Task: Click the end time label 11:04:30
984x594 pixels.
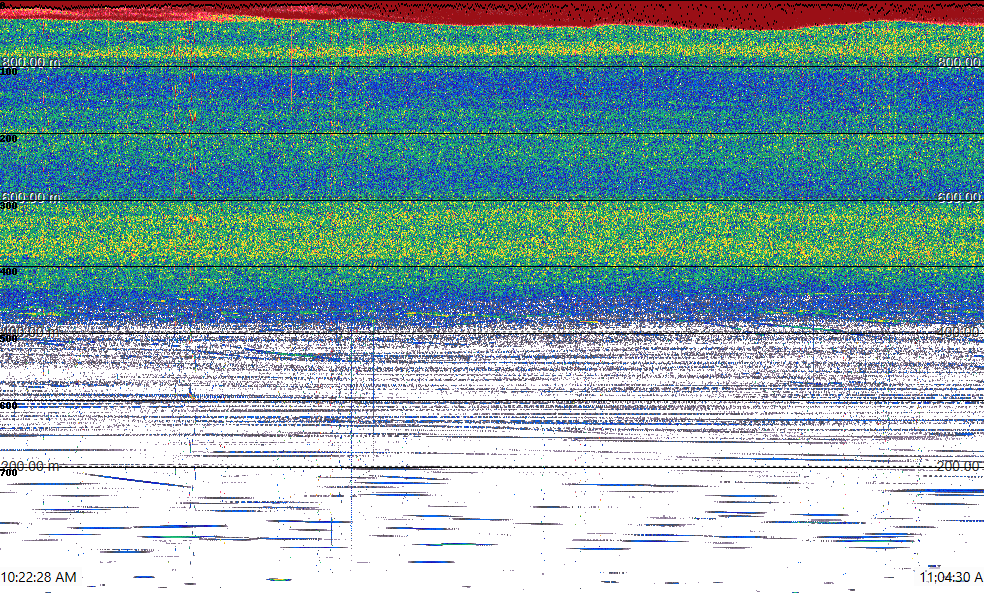Action: [952, 577]
